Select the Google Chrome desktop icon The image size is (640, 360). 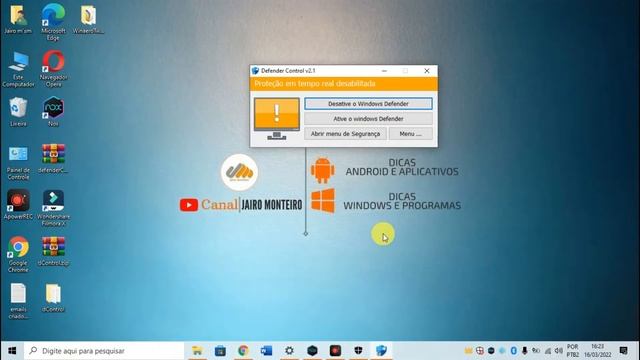(x=18, y=254)
